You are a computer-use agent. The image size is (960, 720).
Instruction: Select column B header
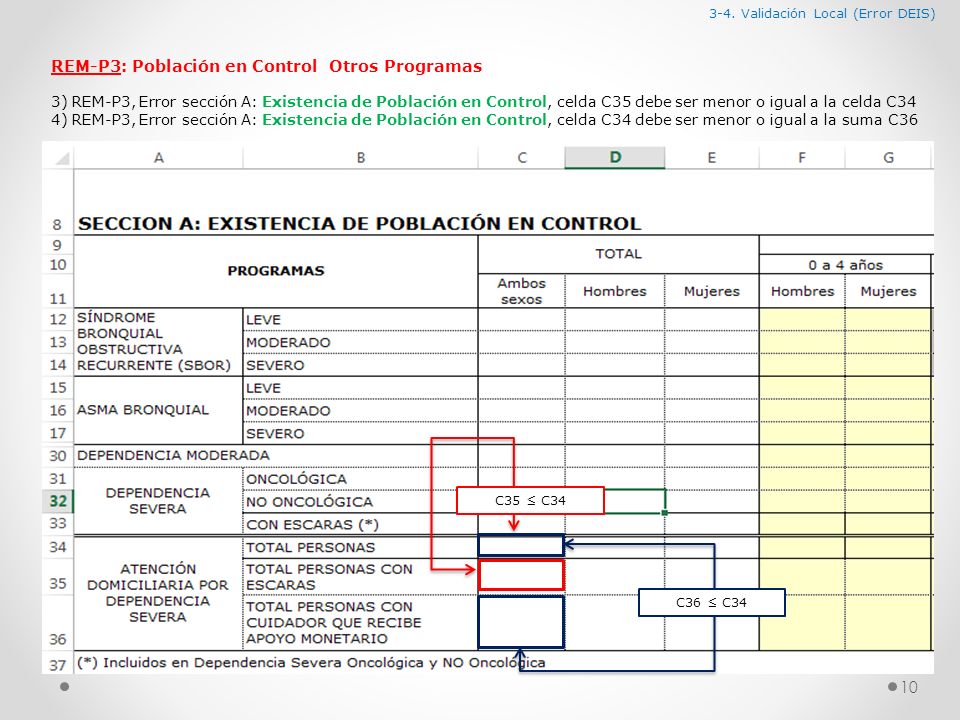pyautogui.click(x=361, y=158)
